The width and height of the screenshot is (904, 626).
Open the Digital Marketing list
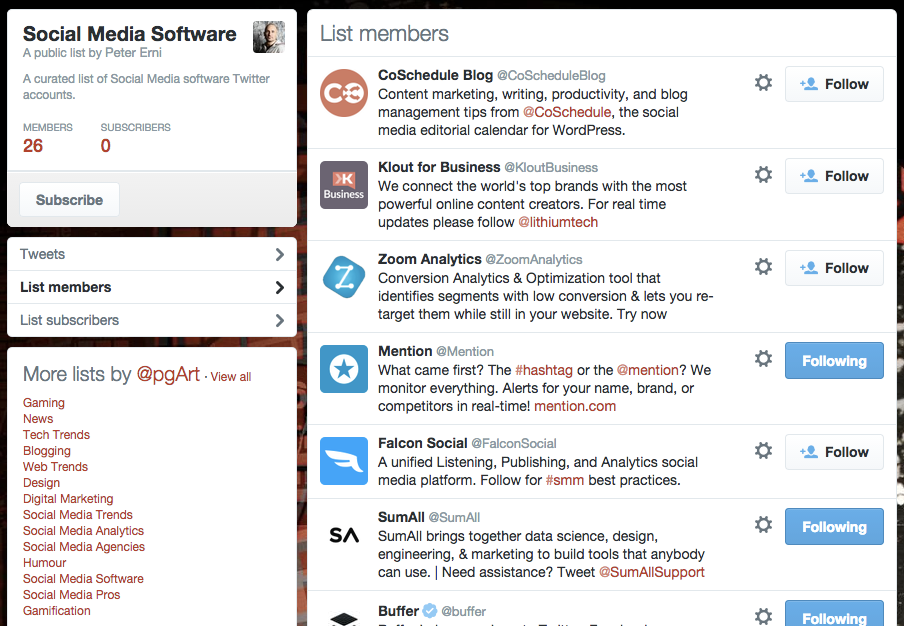click(x=68, y=499)
